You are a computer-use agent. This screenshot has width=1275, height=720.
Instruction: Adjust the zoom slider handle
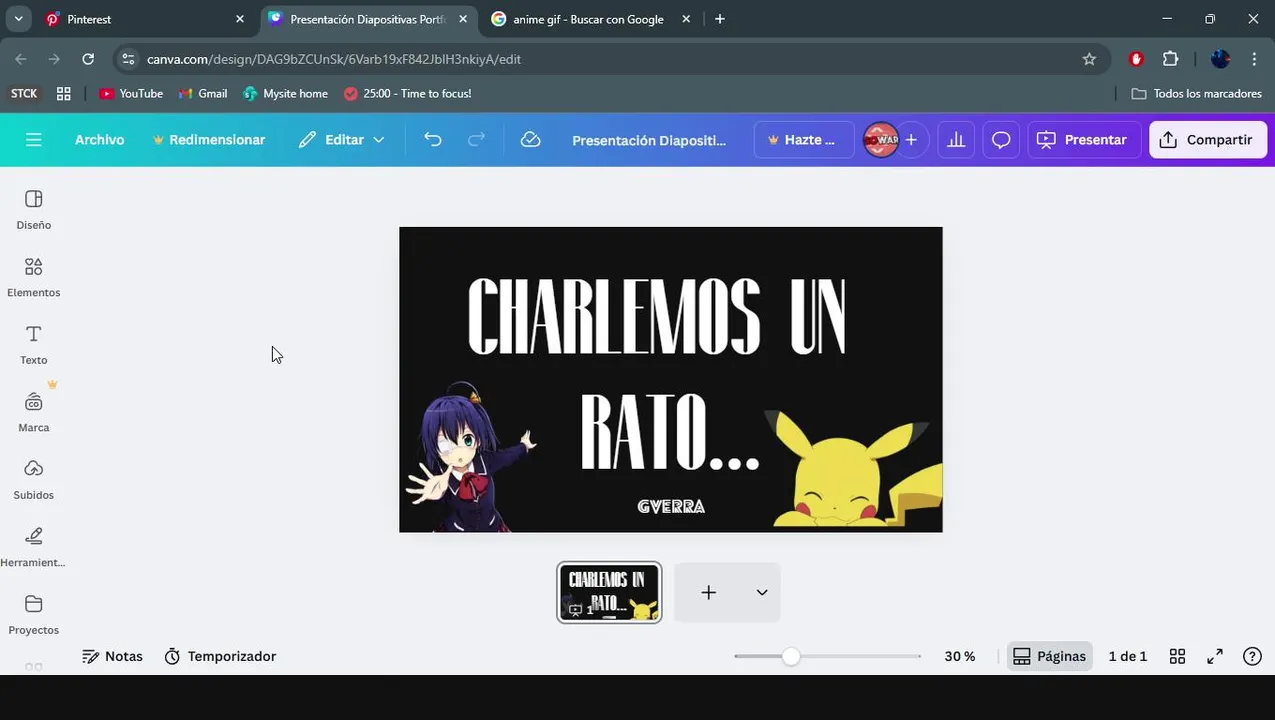(x=791, y=656)
